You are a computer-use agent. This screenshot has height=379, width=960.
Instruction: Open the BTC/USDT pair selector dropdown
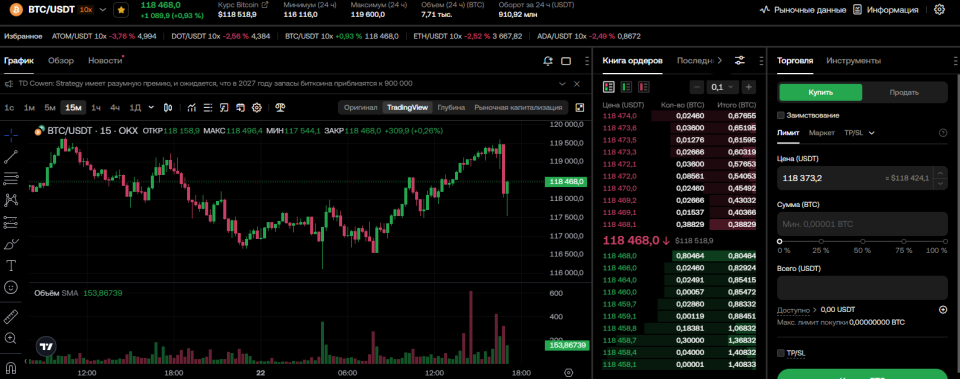coord(103,10)
